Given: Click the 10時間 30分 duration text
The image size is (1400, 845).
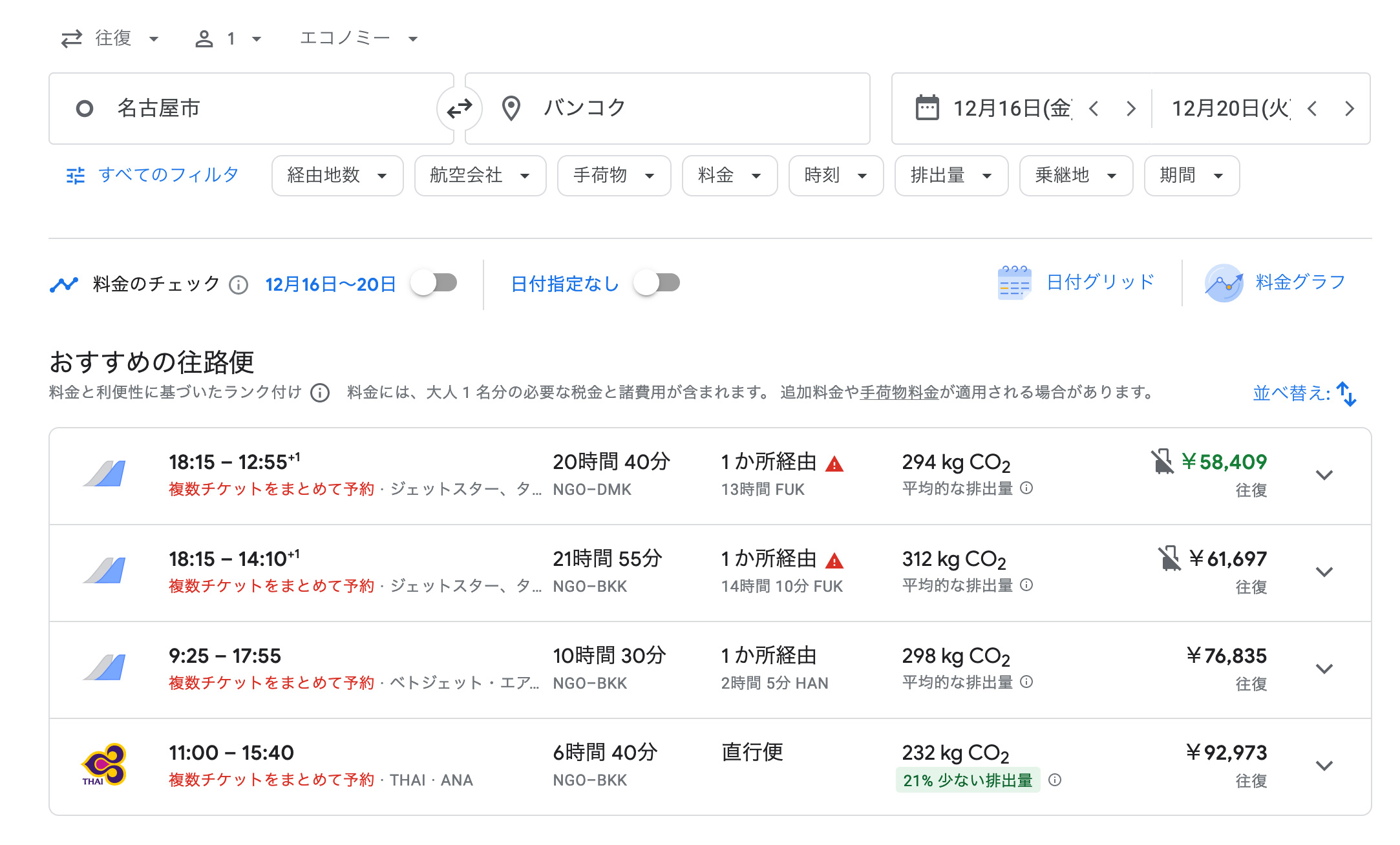Looking at the screenshot, I should (610, 656).
